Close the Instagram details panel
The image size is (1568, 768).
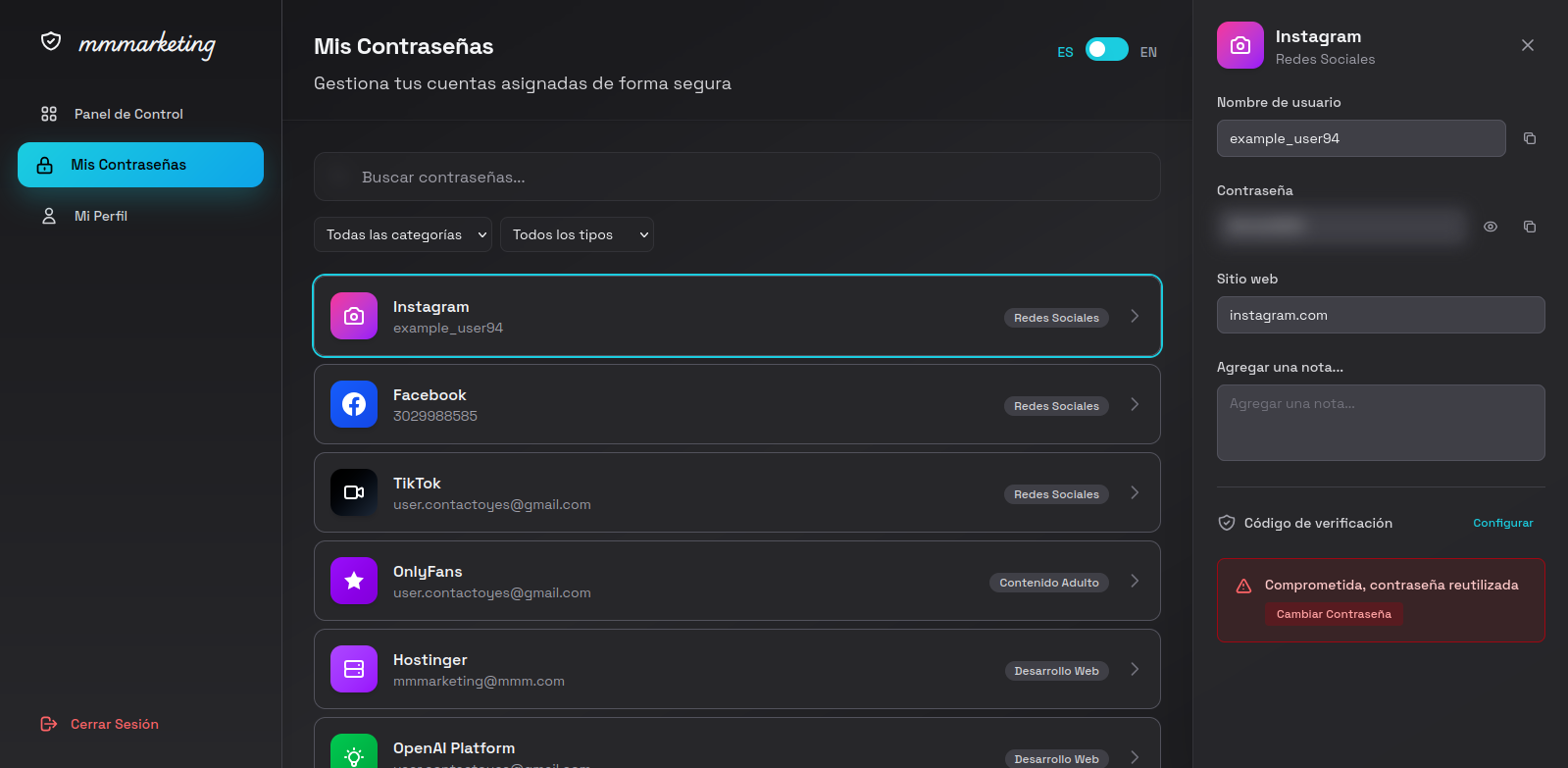pos(1527,45)
